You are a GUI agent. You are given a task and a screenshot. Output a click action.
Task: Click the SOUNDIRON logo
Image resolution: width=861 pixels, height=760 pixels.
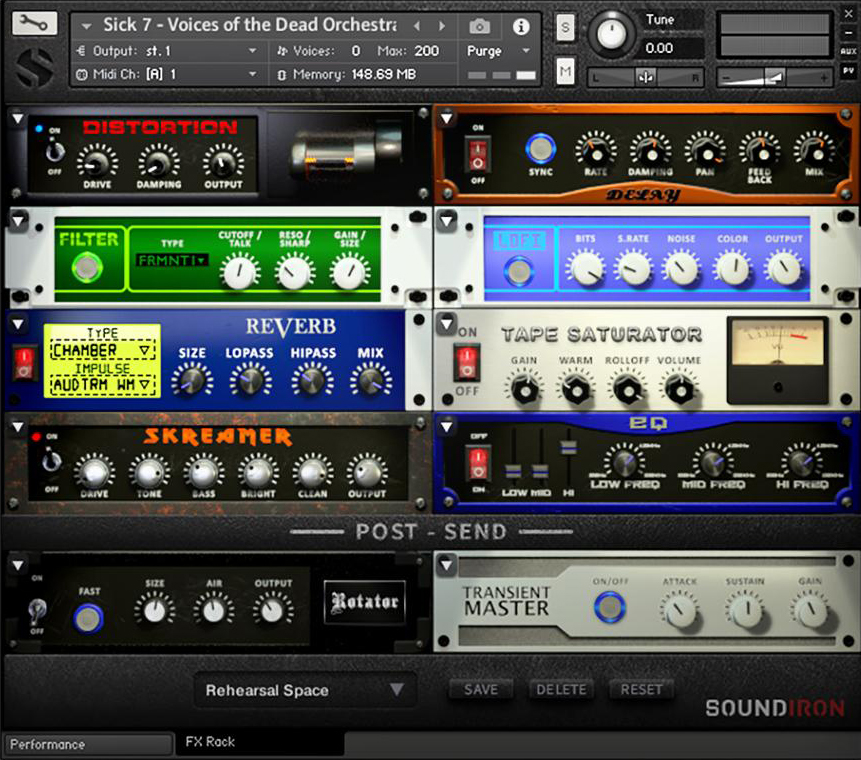tap(775, 707)
